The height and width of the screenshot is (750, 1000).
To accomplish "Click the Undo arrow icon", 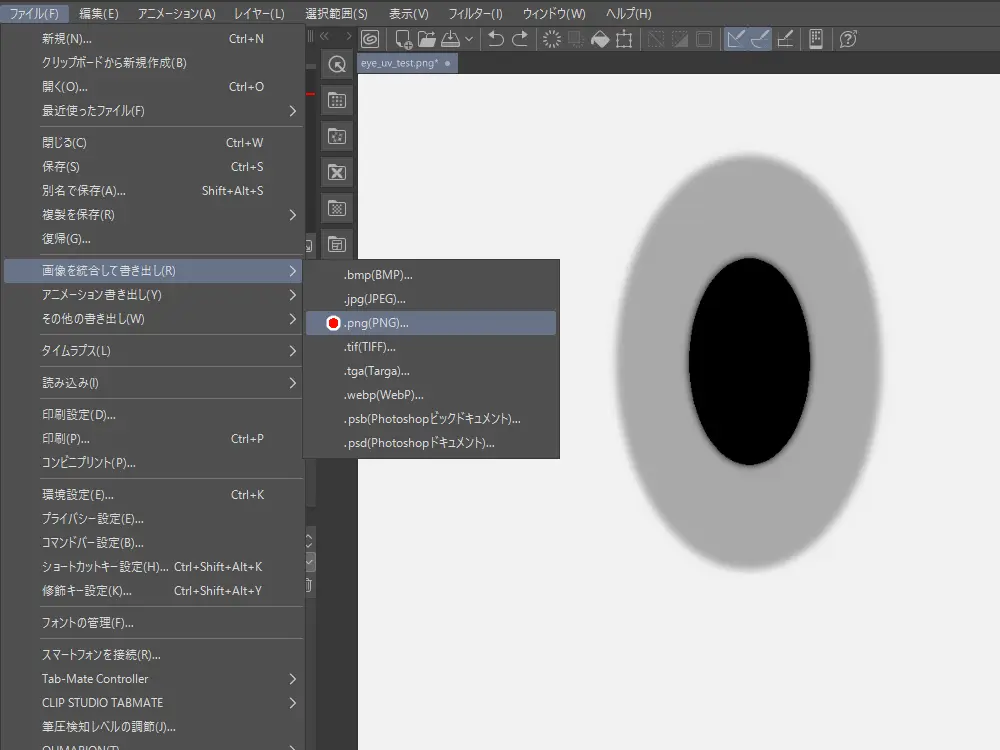I will coord(495,39).
